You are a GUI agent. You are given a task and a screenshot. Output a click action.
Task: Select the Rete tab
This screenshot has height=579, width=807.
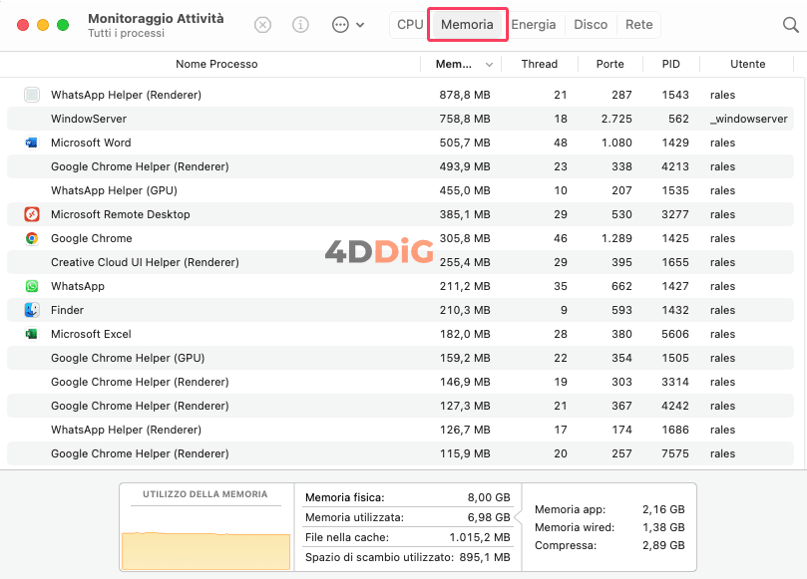638,25
